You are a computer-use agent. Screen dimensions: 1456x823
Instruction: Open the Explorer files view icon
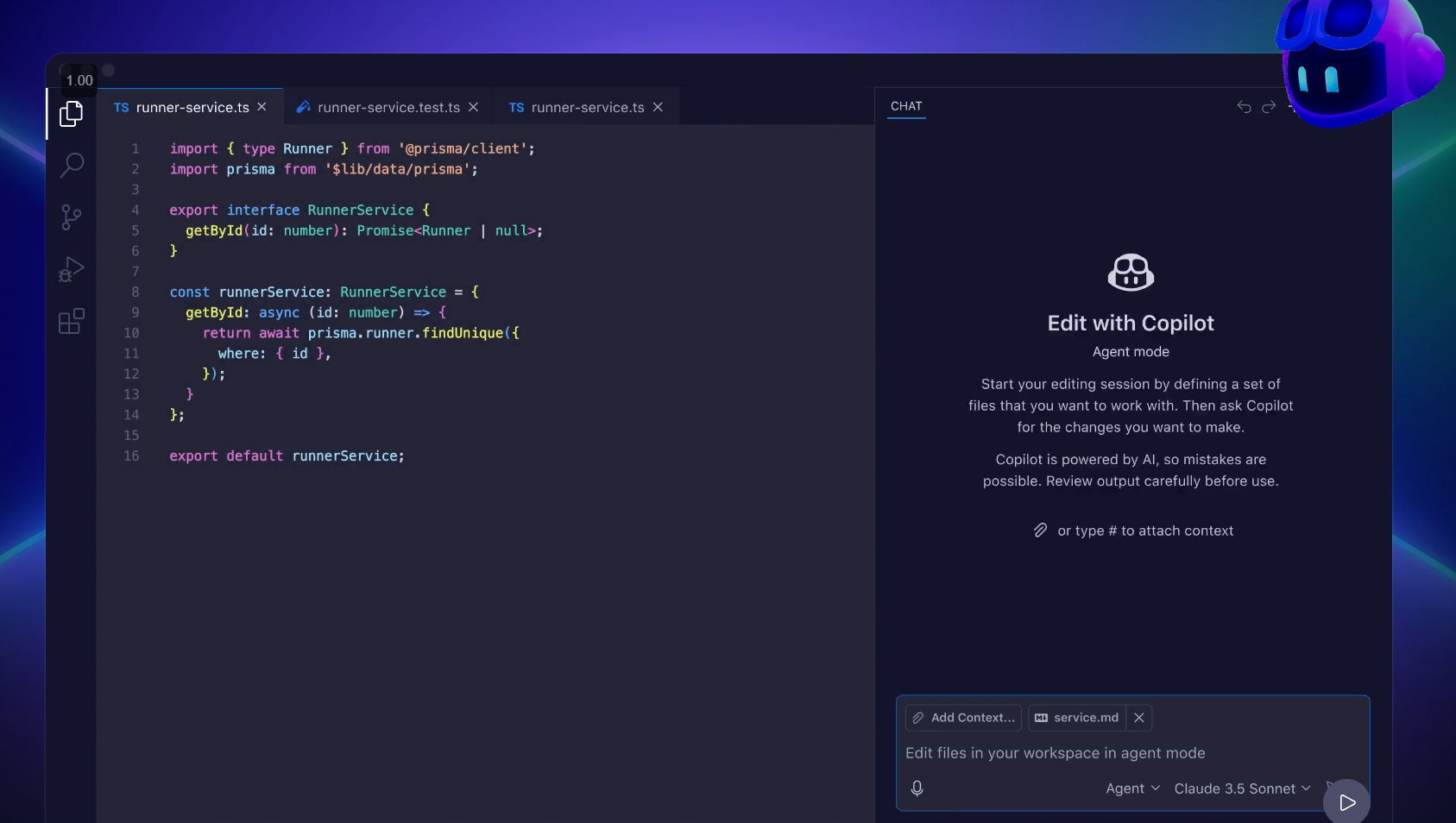[72, 113]
